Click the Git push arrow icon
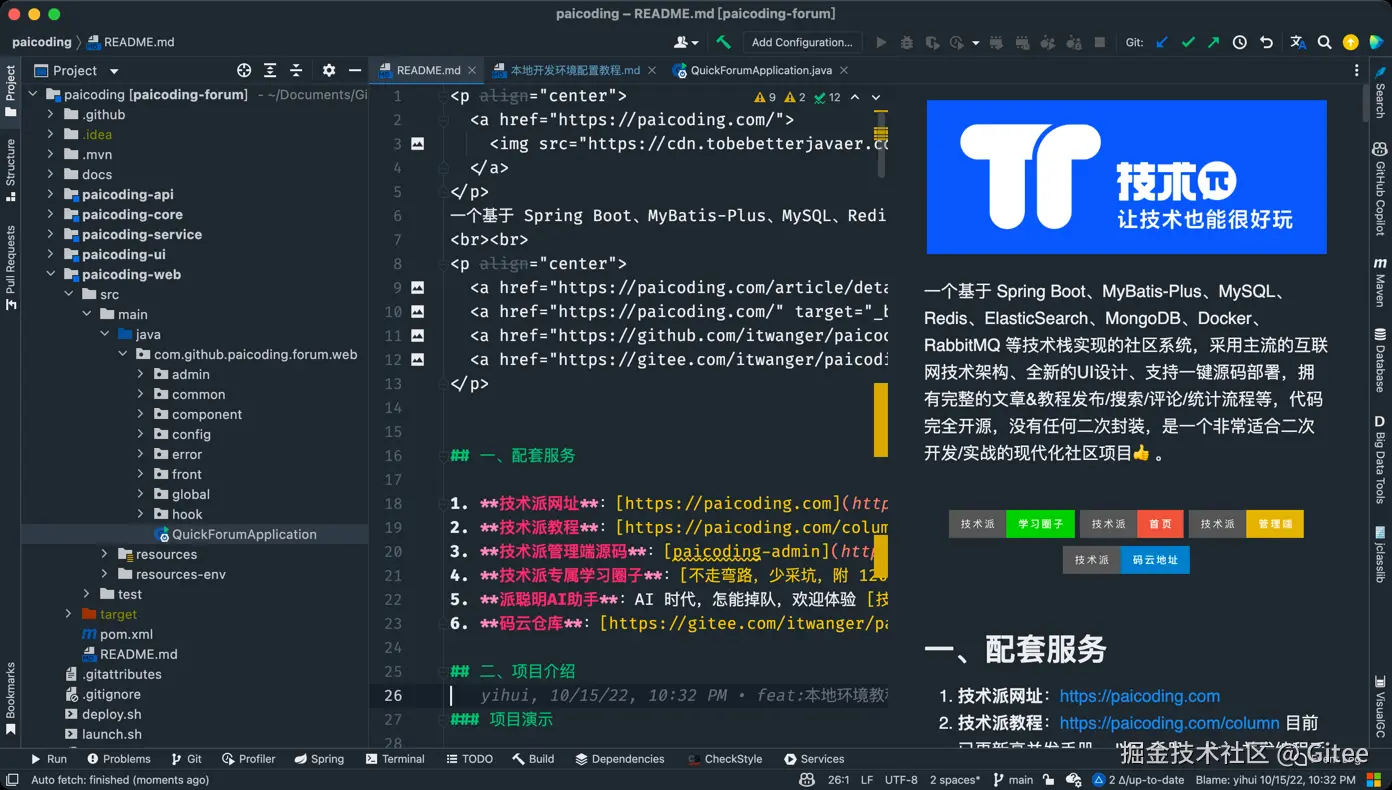The image size is (1392, 790). click(x=1213, y=42)
